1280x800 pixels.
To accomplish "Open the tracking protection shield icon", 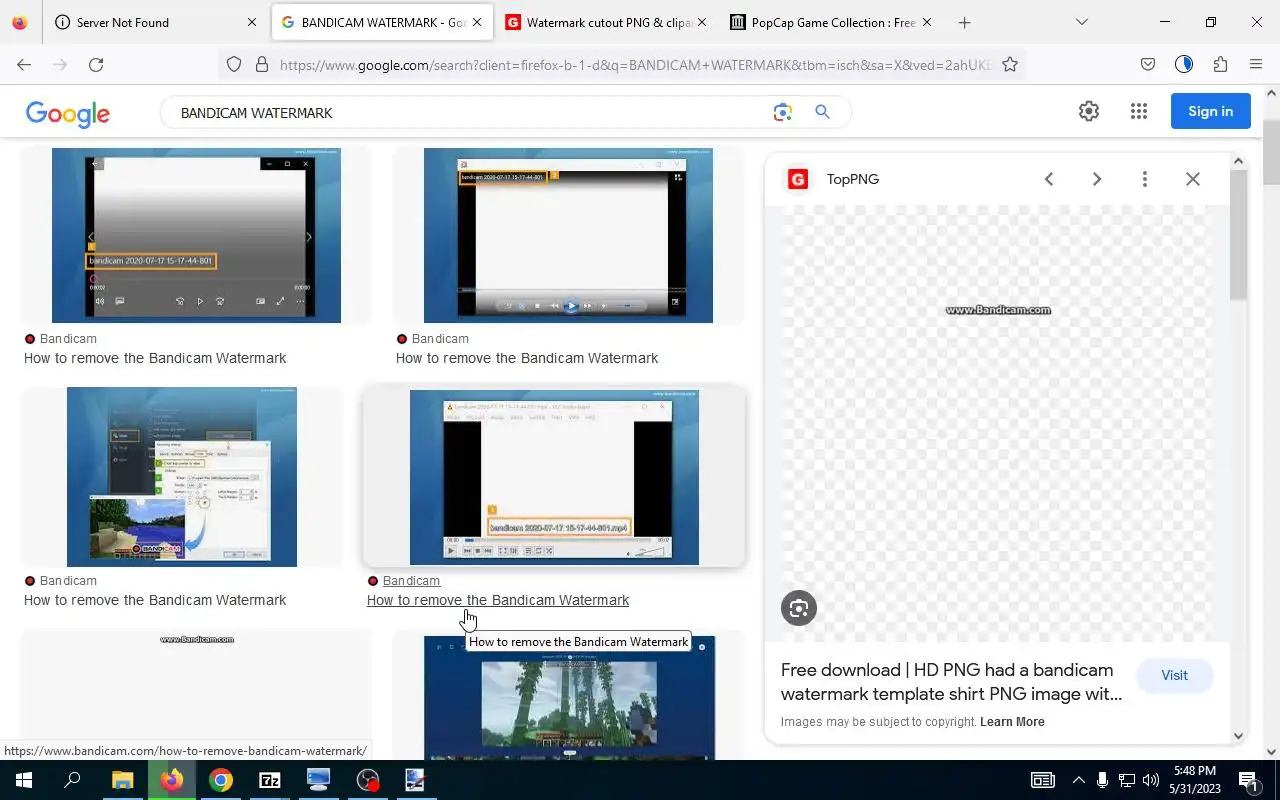I will point(234,64).
